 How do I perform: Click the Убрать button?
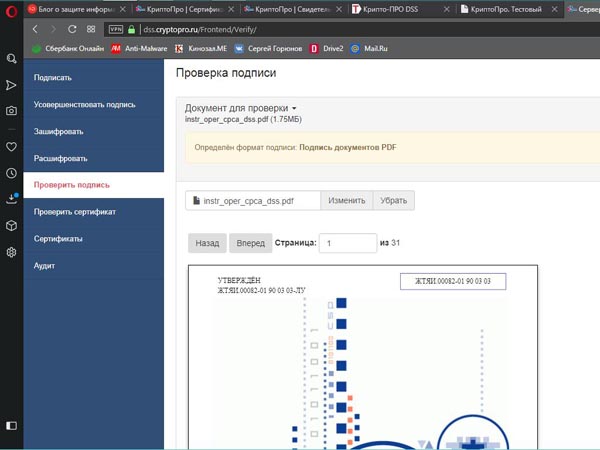[x=394, y=201]
